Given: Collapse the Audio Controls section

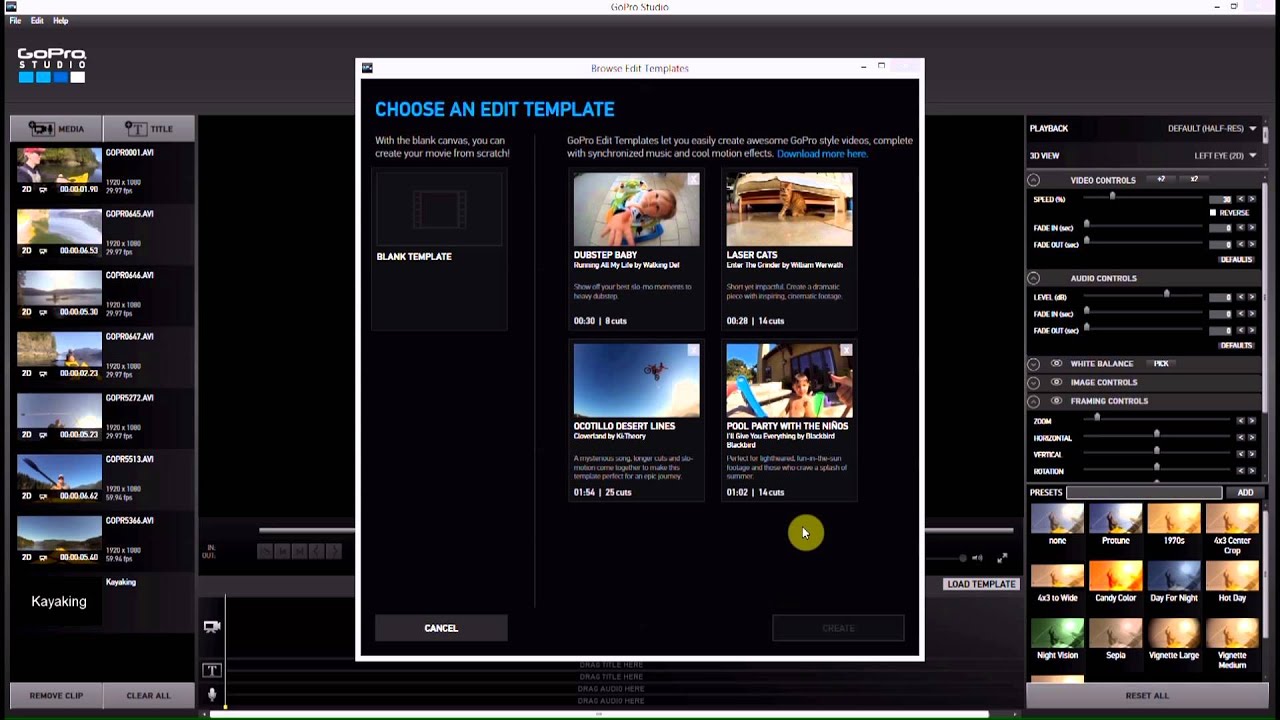Looking at the screenshot, I should 1034,278.
